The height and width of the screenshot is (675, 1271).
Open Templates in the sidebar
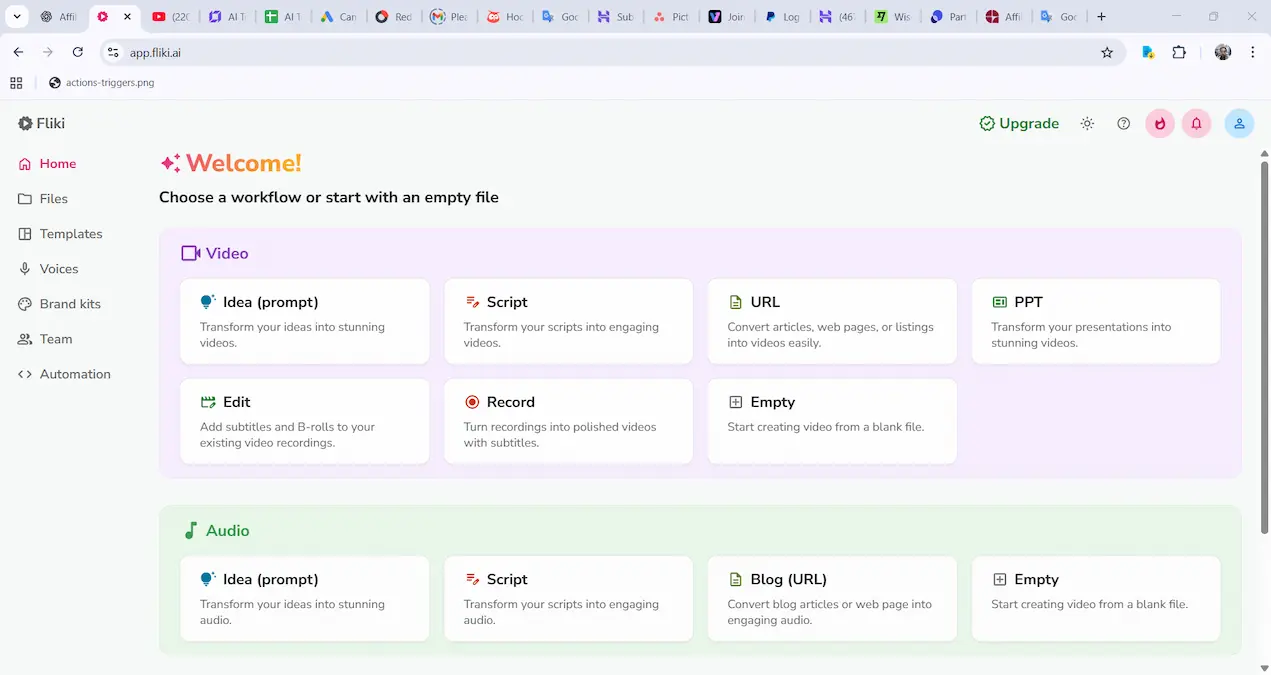point(70,234)
